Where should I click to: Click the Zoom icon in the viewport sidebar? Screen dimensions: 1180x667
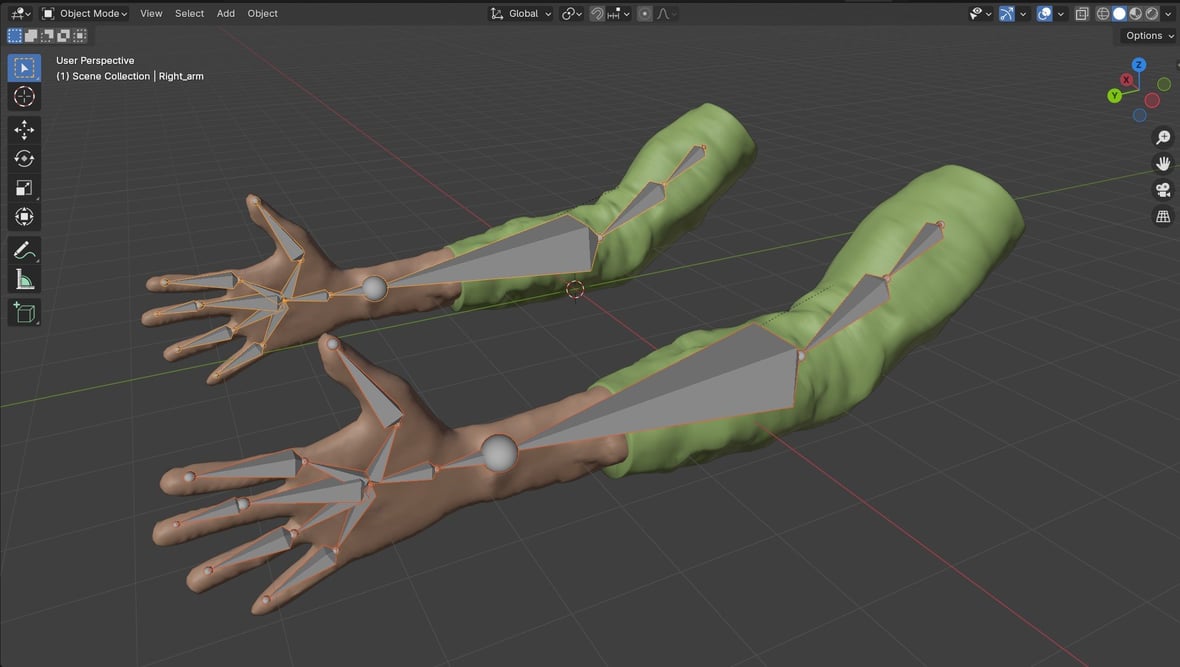click(x=1163, y=137)
